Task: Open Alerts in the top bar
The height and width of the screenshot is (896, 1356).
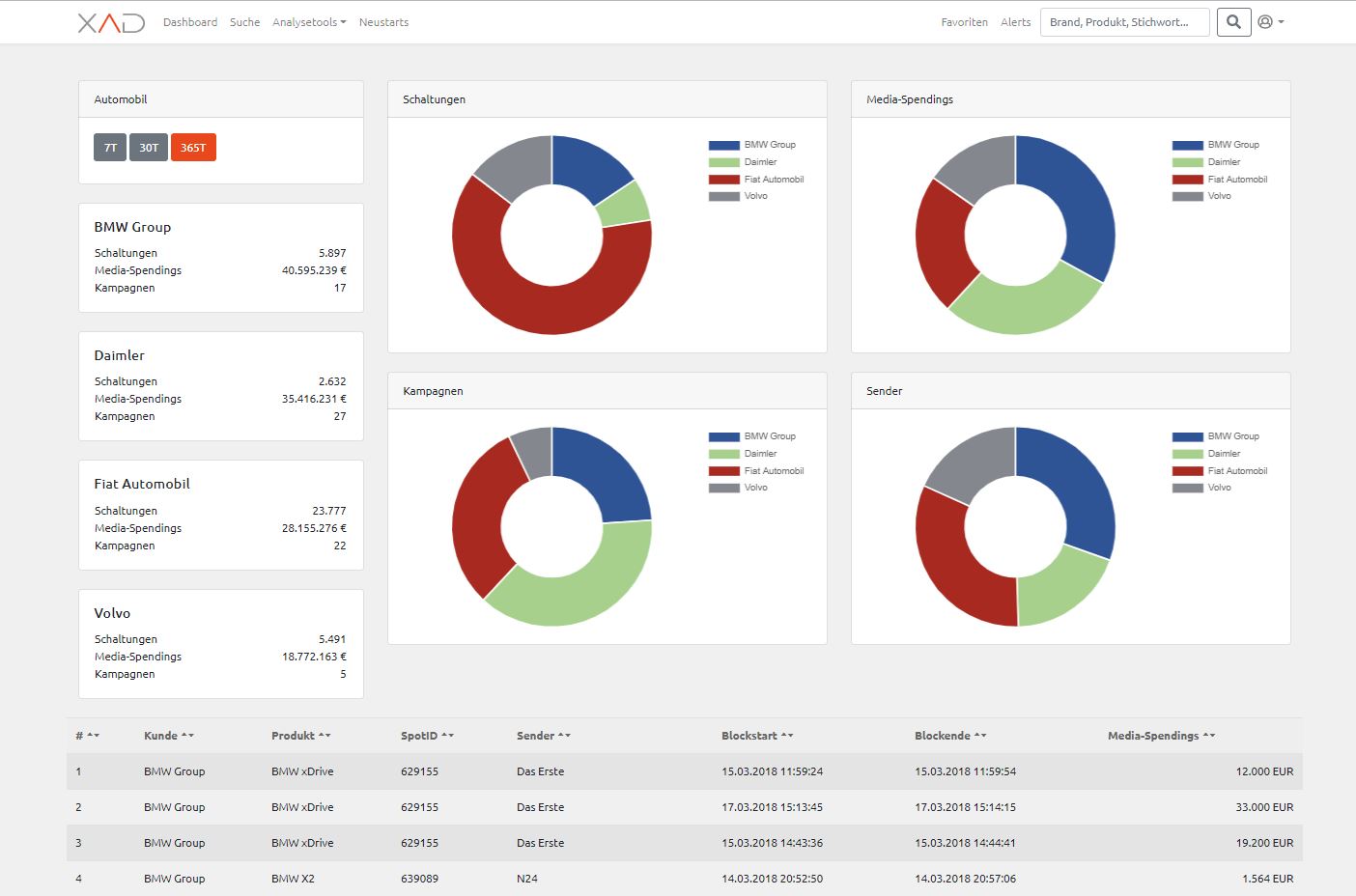Action: coord(1015,22)
